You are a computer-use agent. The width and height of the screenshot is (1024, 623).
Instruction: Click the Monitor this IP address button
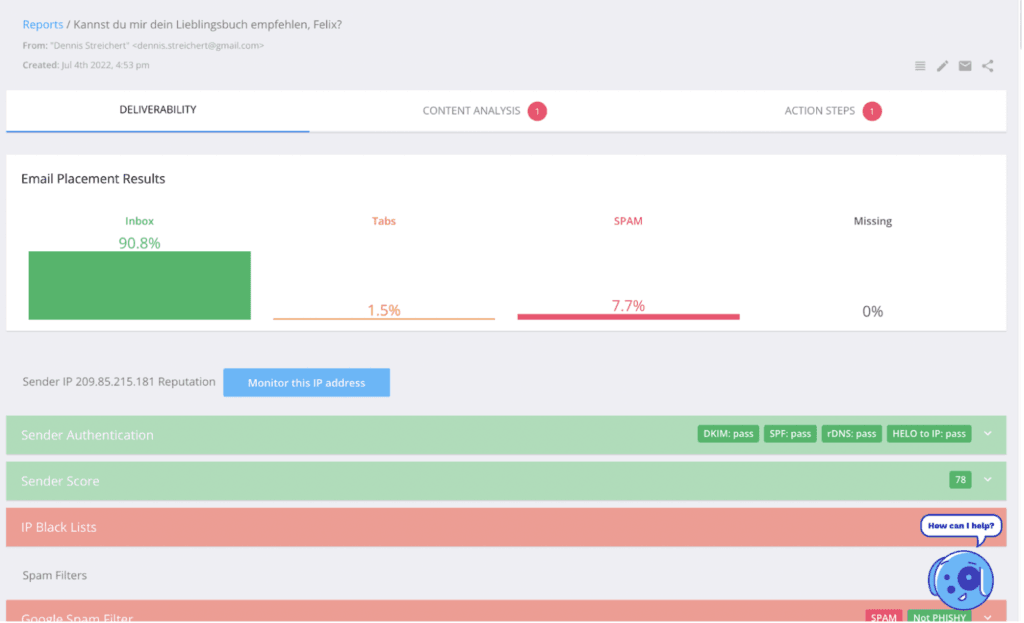point(306,382)
